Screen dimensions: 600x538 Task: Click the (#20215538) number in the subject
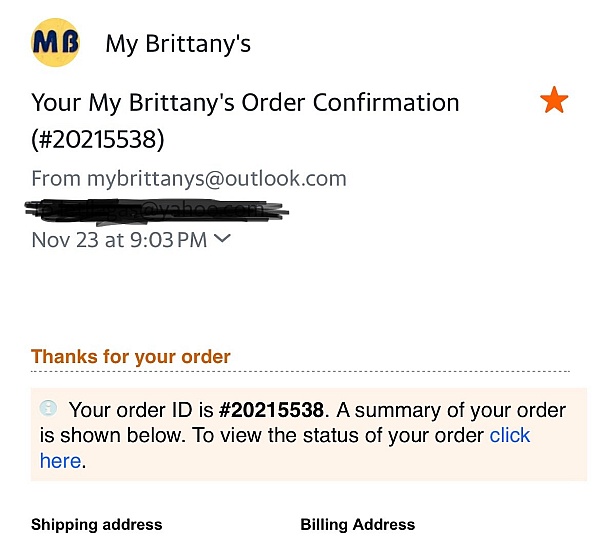[98, 139]
